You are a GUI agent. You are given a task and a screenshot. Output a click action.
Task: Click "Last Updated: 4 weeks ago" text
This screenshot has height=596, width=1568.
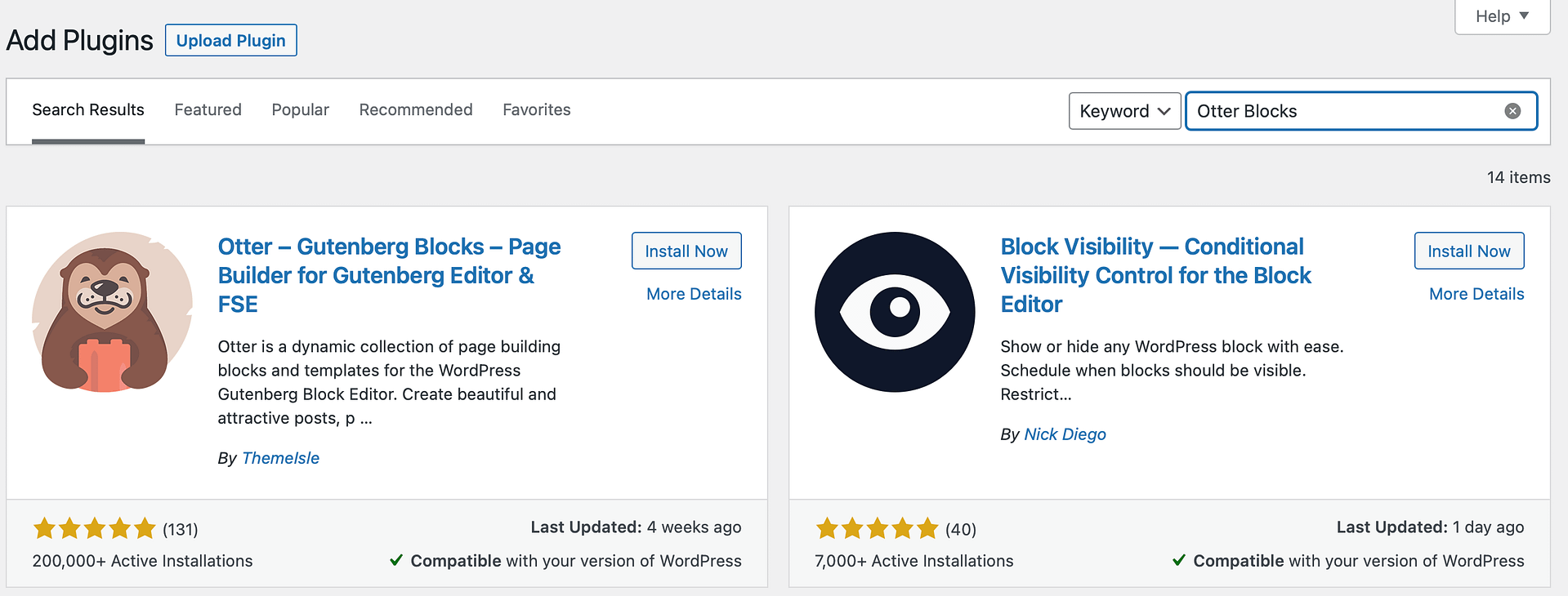click(x=636, y=527)
